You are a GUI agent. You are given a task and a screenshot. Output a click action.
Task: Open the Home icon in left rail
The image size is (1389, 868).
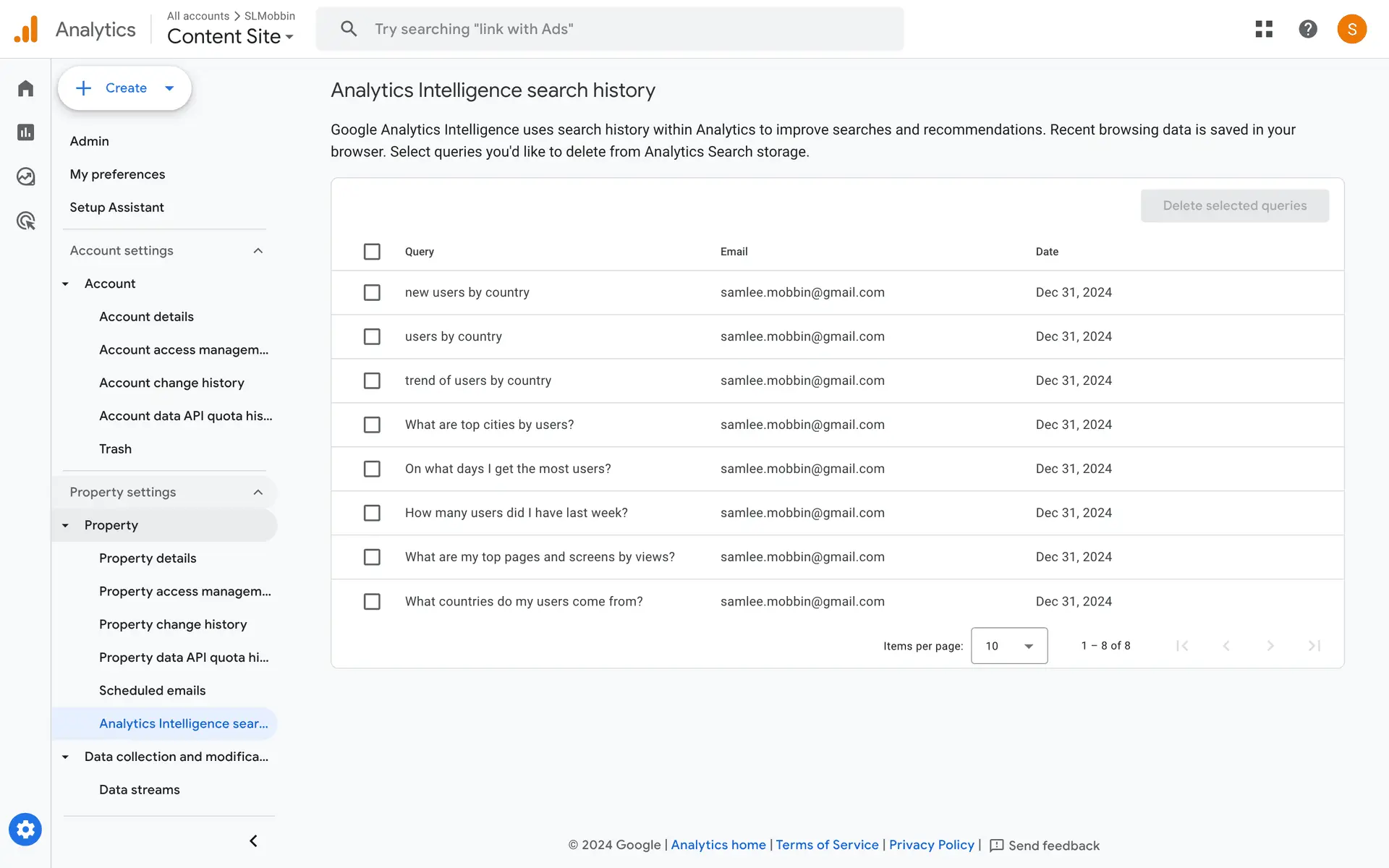pyautogui.click(x=25, y=88)
